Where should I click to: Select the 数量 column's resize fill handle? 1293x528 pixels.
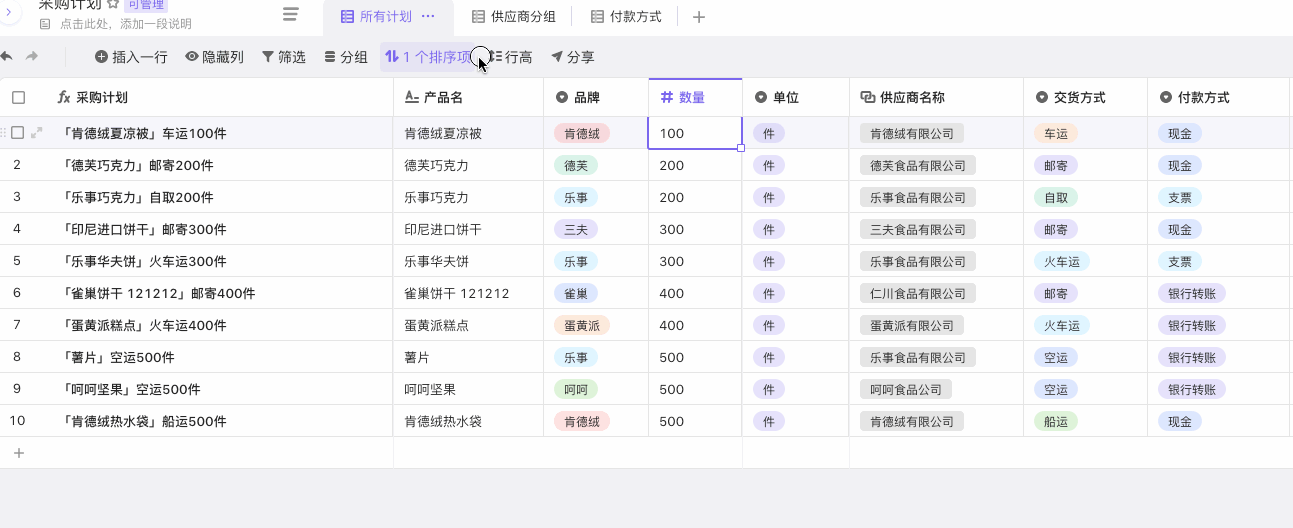coord(741,148)
